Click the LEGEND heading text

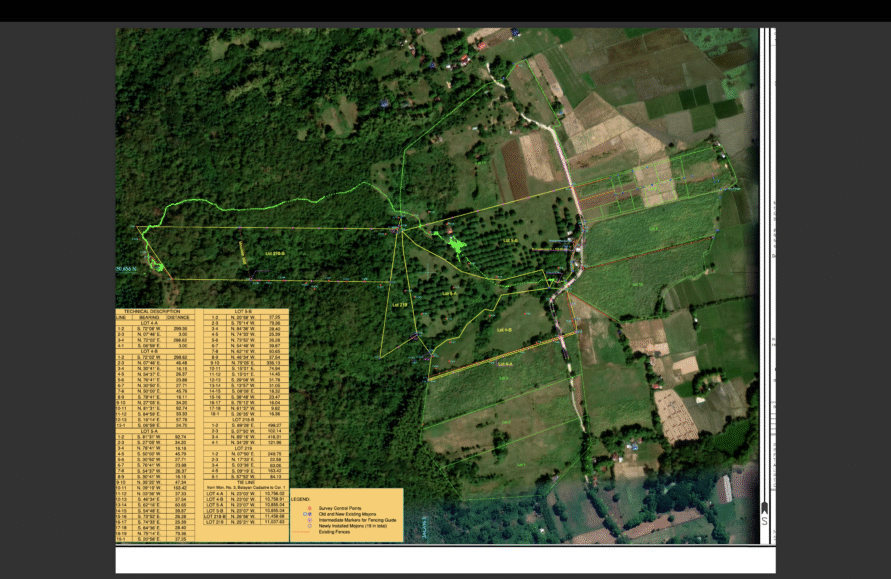301,500
